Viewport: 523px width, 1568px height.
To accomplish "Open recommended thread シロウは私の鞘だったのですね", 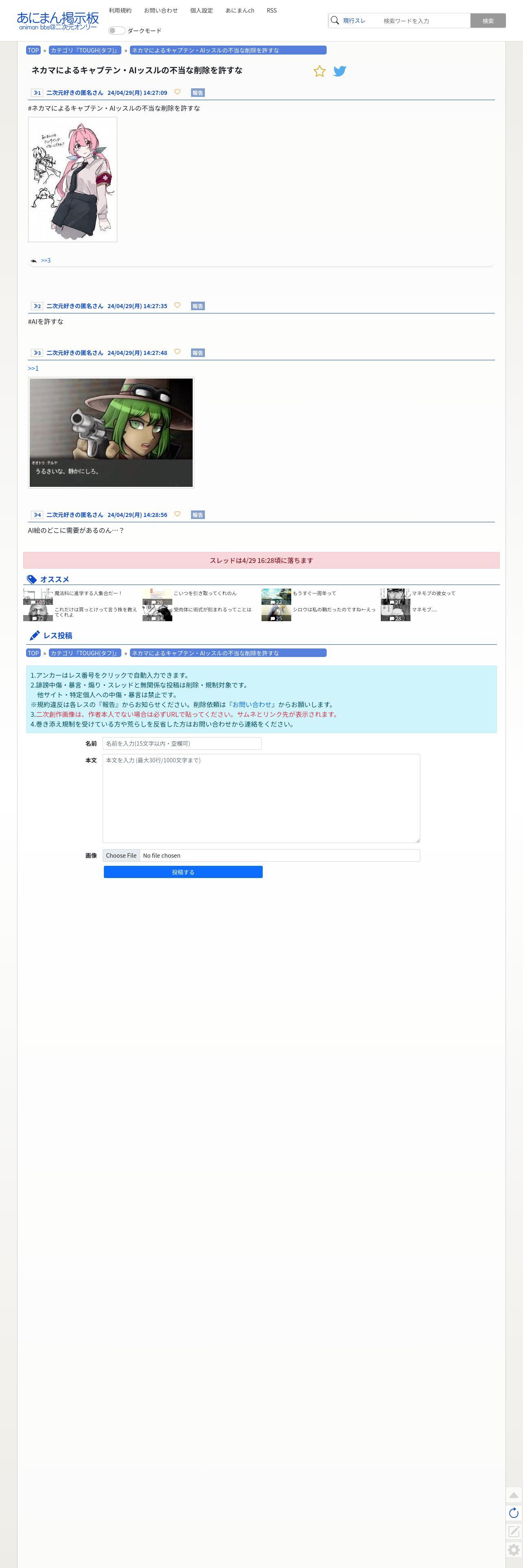I will click(334, 609).
